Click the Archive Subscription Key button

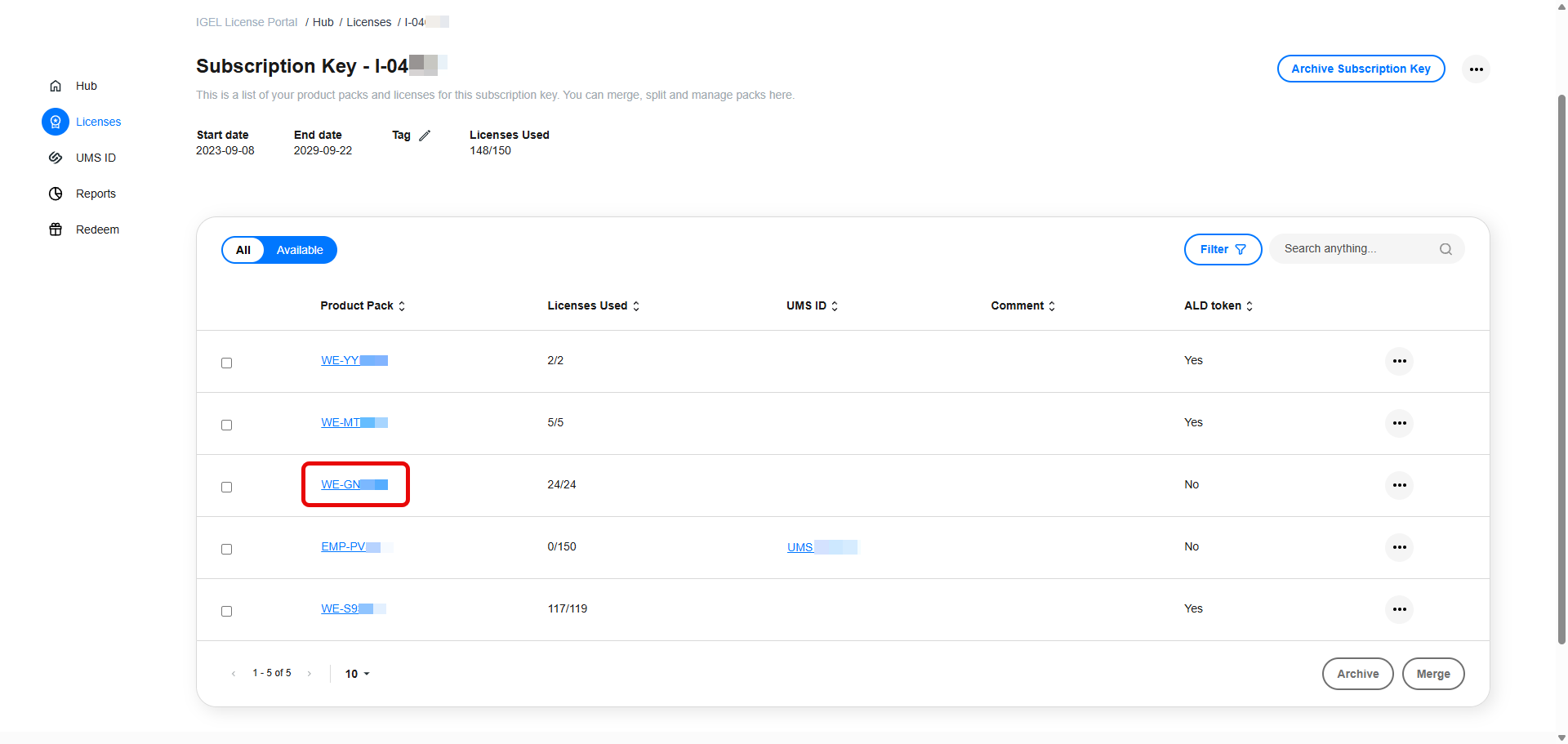coord(1361,69)
